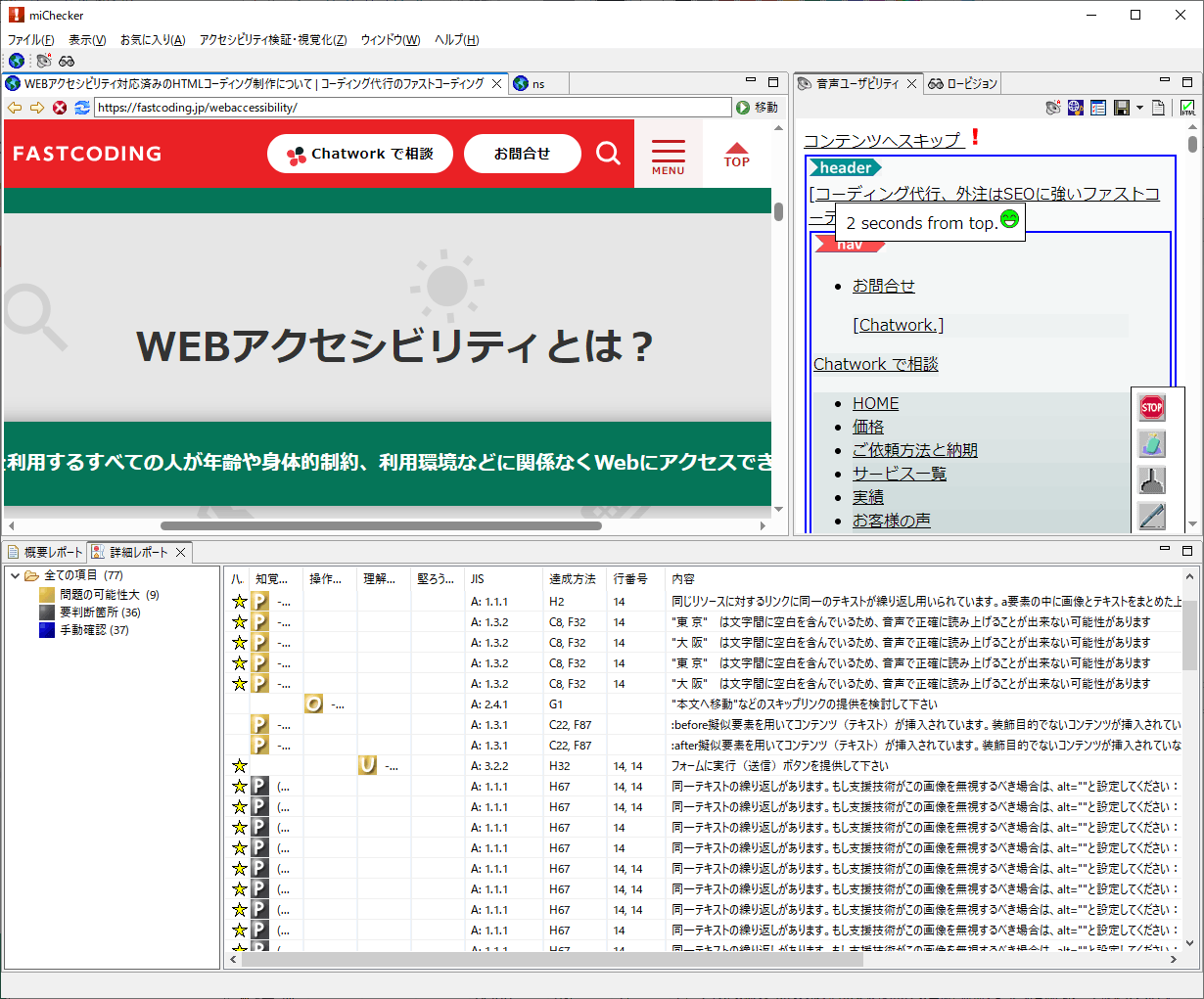Select 問題の可能性大 (9) in the tree

coord(109,594)
